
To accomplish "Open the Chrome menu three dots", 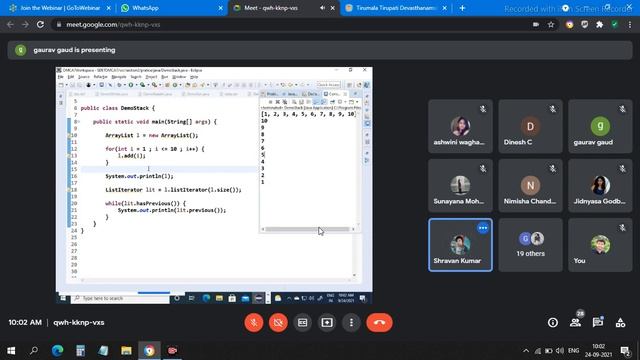I will [630, 24].
